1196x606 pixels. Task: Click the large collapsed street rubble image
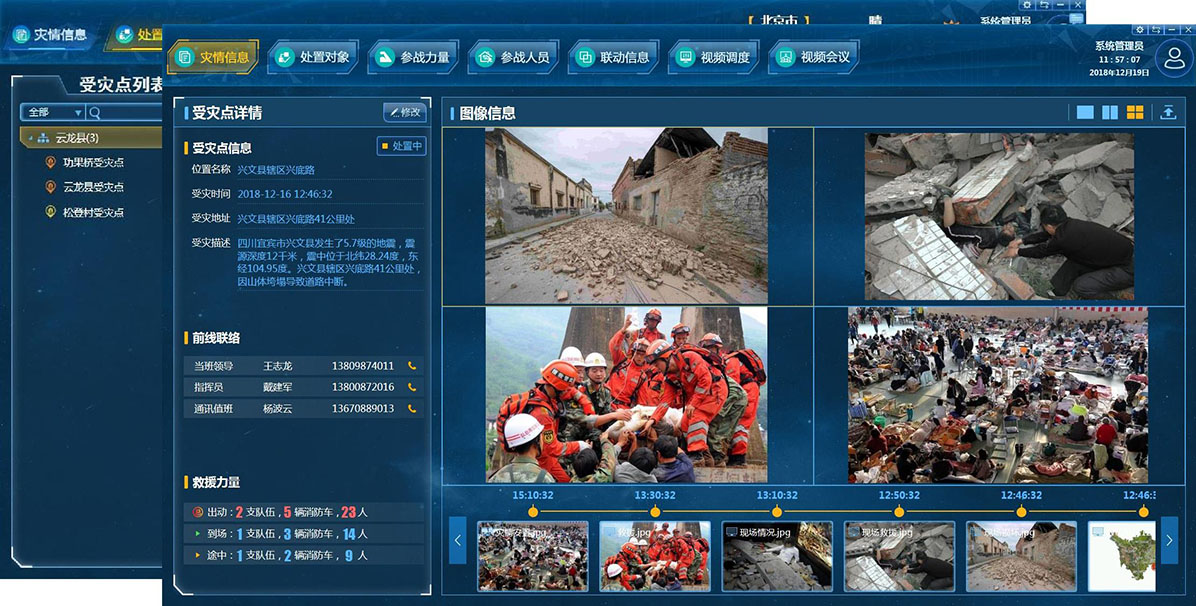point(626,216)
